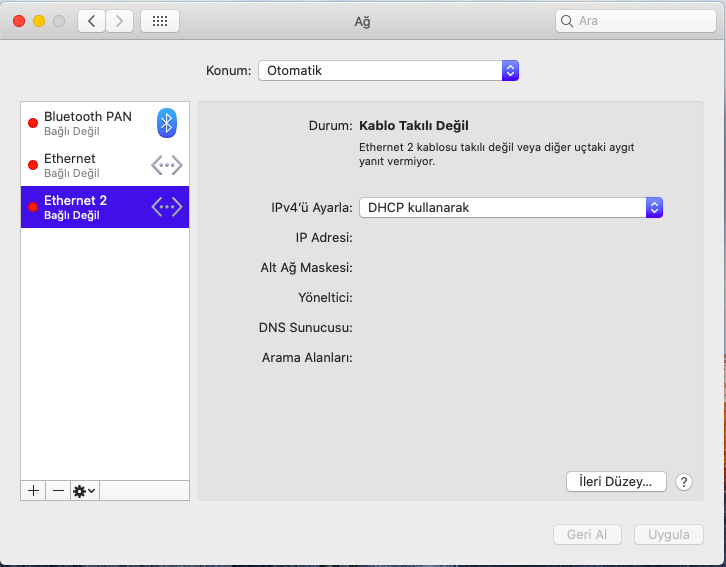Click the Ethernet 2 connection arrows icon
Screen dimensions: 726x567
(167, 207)
